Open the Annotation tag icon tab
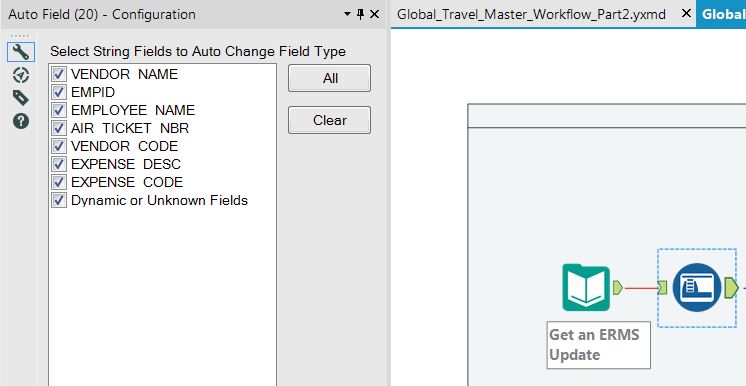This screenshot has height=386, width=746. (21, 98)
